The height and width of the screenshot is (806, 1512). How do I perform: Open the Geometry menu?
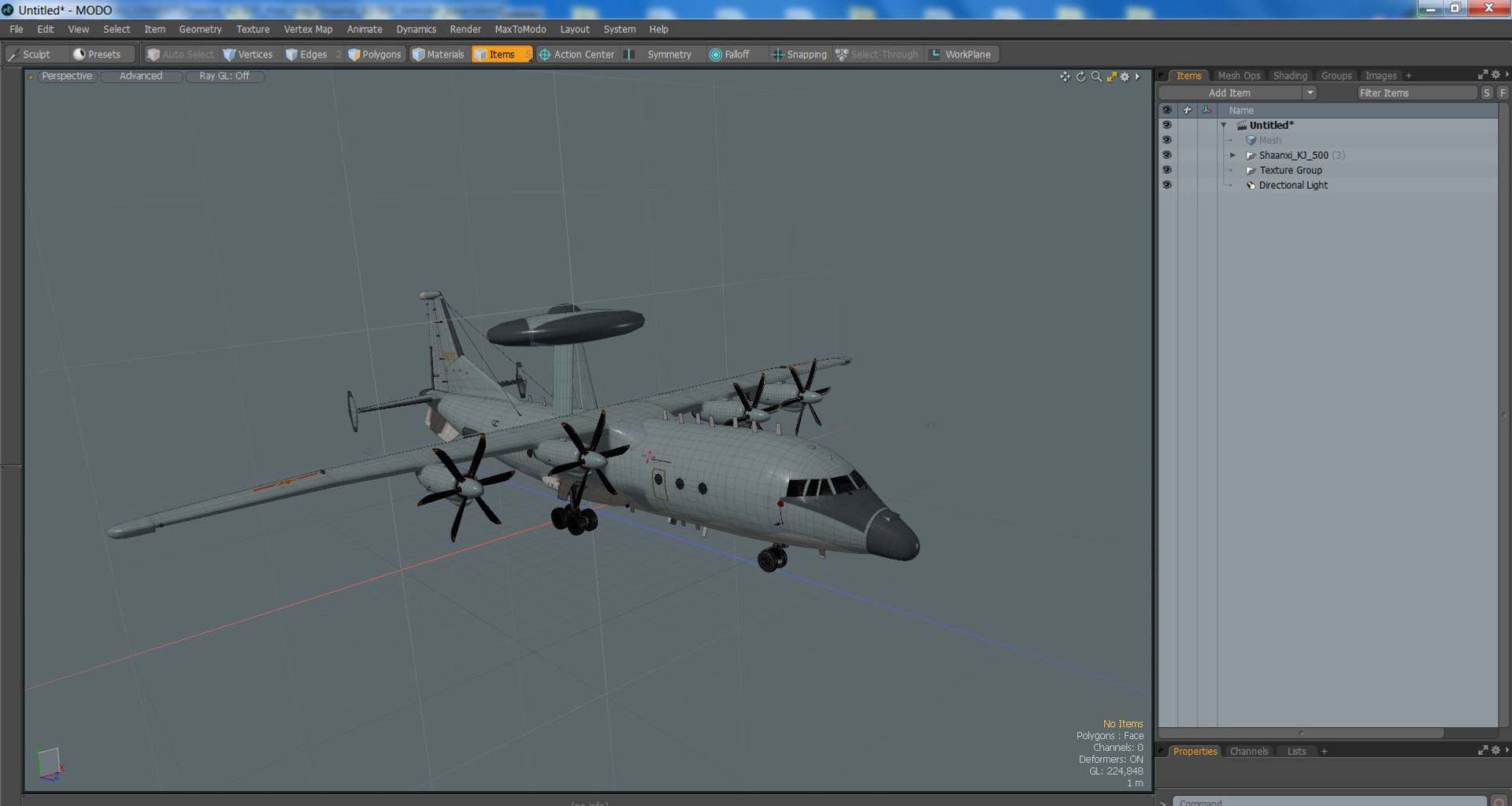[200, 29]
